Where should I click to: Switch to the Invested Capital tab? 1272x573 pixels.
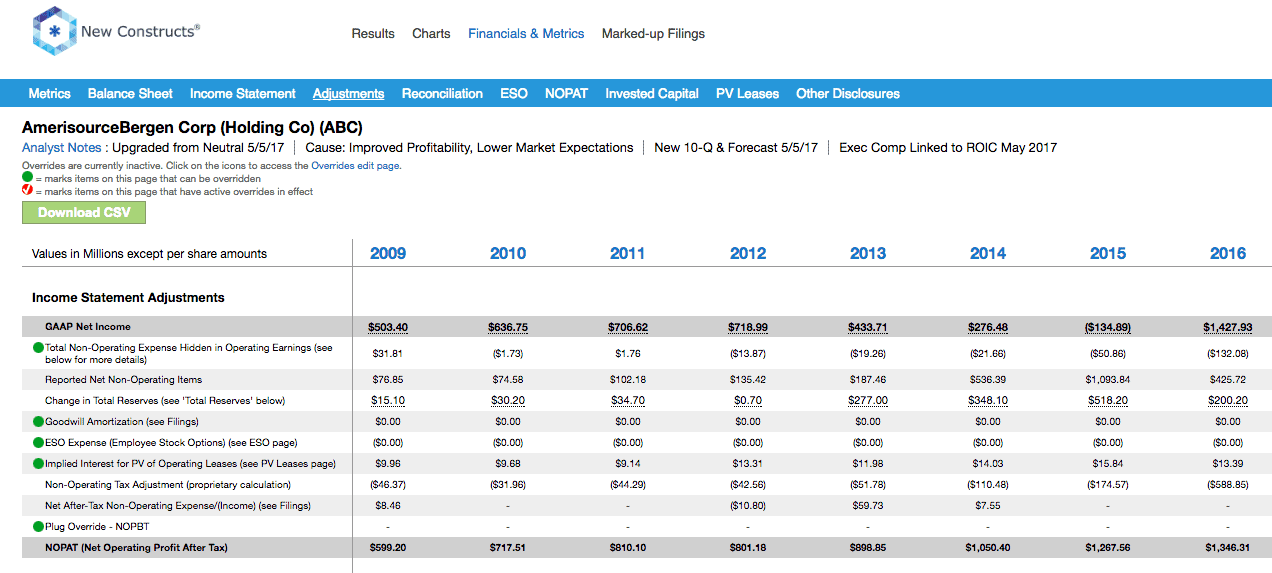coord(652,94)
